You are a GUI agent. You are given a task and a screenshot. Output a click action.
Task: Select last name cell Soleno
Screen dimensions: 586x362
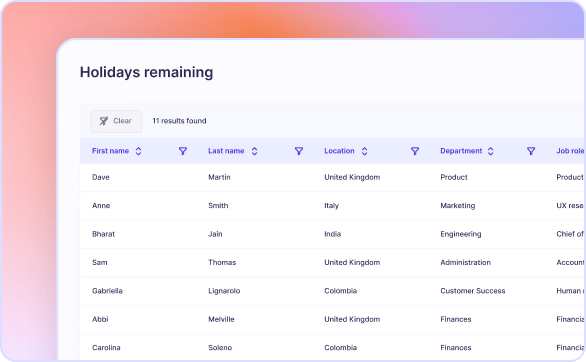coord(220,348)
